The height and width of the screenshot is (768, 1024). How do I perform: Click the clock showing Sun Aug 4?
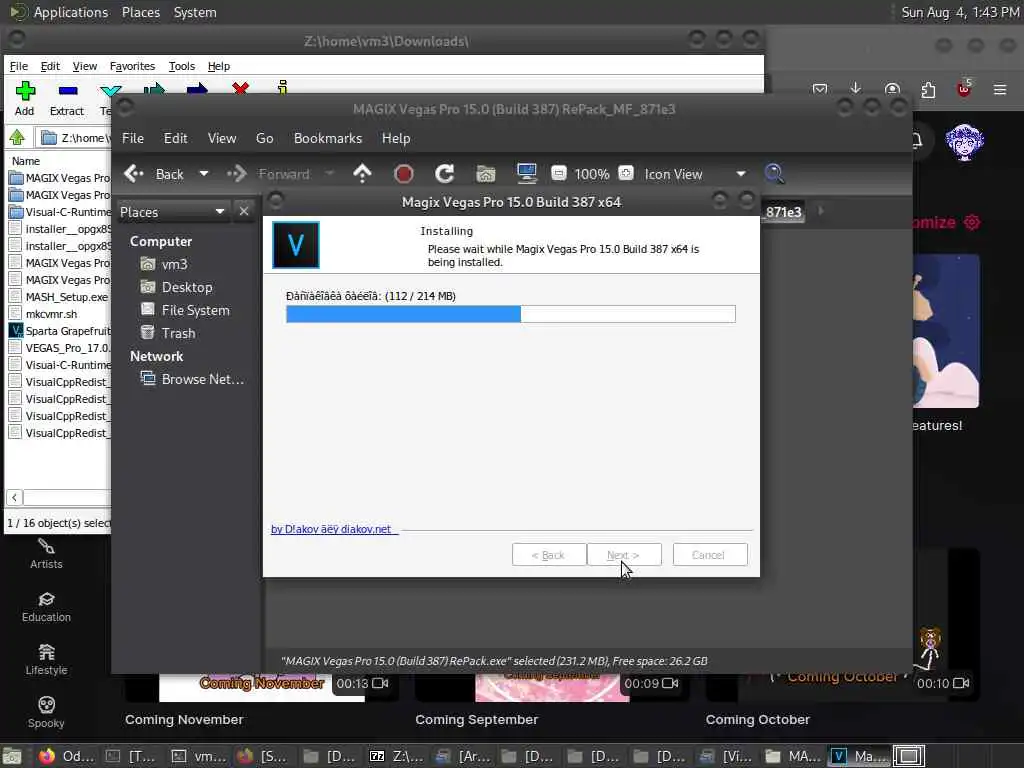tap(960, 12)
